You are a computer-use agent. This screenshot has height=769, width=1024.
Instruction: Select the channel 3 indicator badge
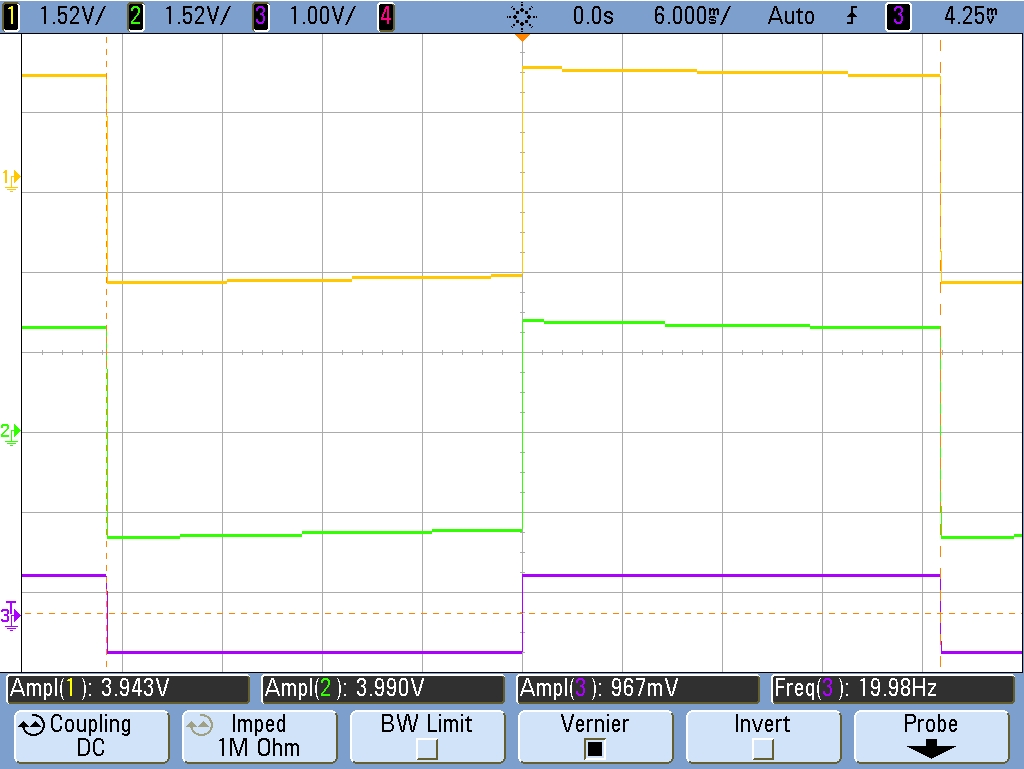[260, 16]
